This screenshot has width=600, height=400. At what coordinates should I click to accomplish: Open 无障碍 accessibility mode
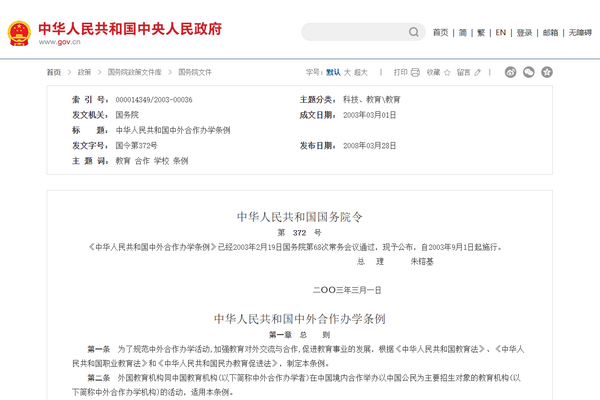point(580,33)
